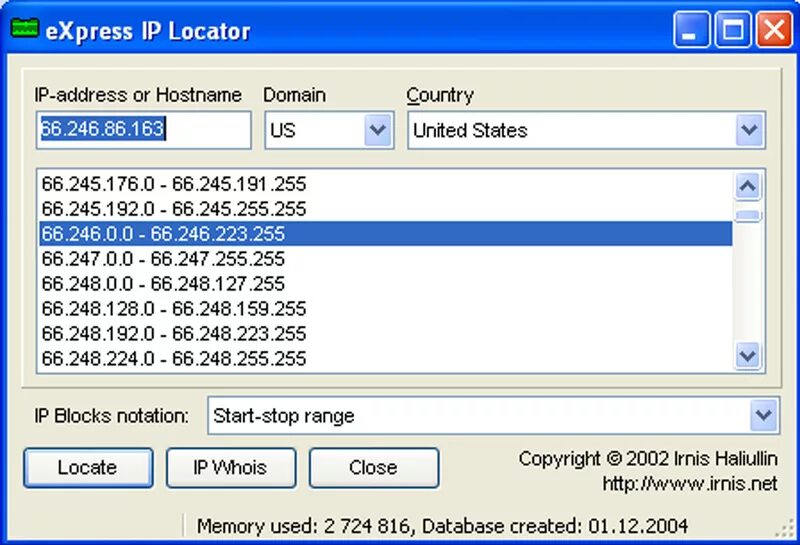
Task: Click the Memory used status bar text
Action: click(x=442, y=526)
